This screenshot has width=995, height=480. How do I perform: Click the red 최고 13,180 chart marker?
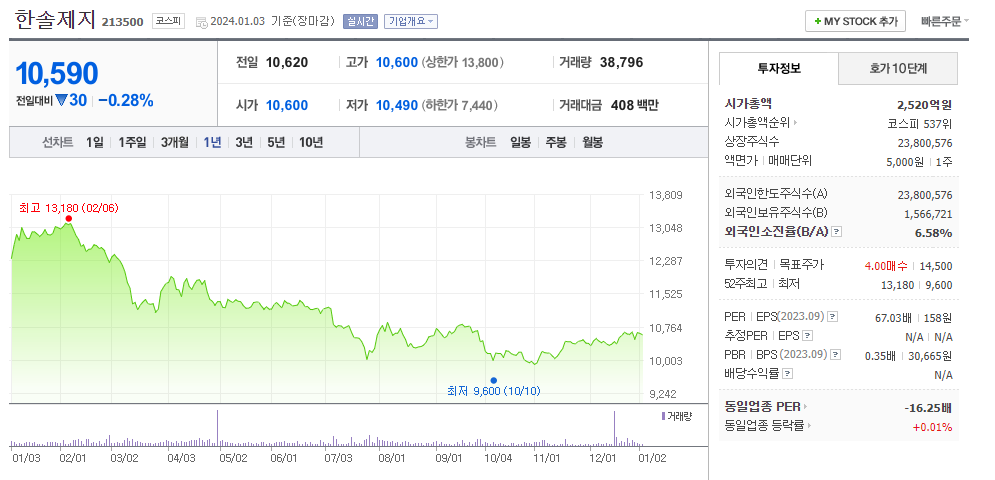tap(69, 218)
